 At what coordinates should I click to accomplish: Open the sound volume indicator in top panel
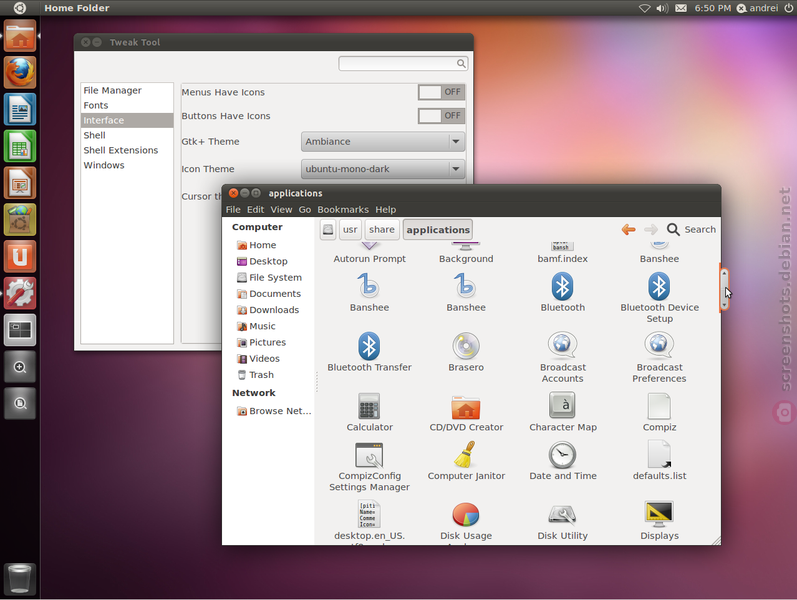click(x=662, y=8)
